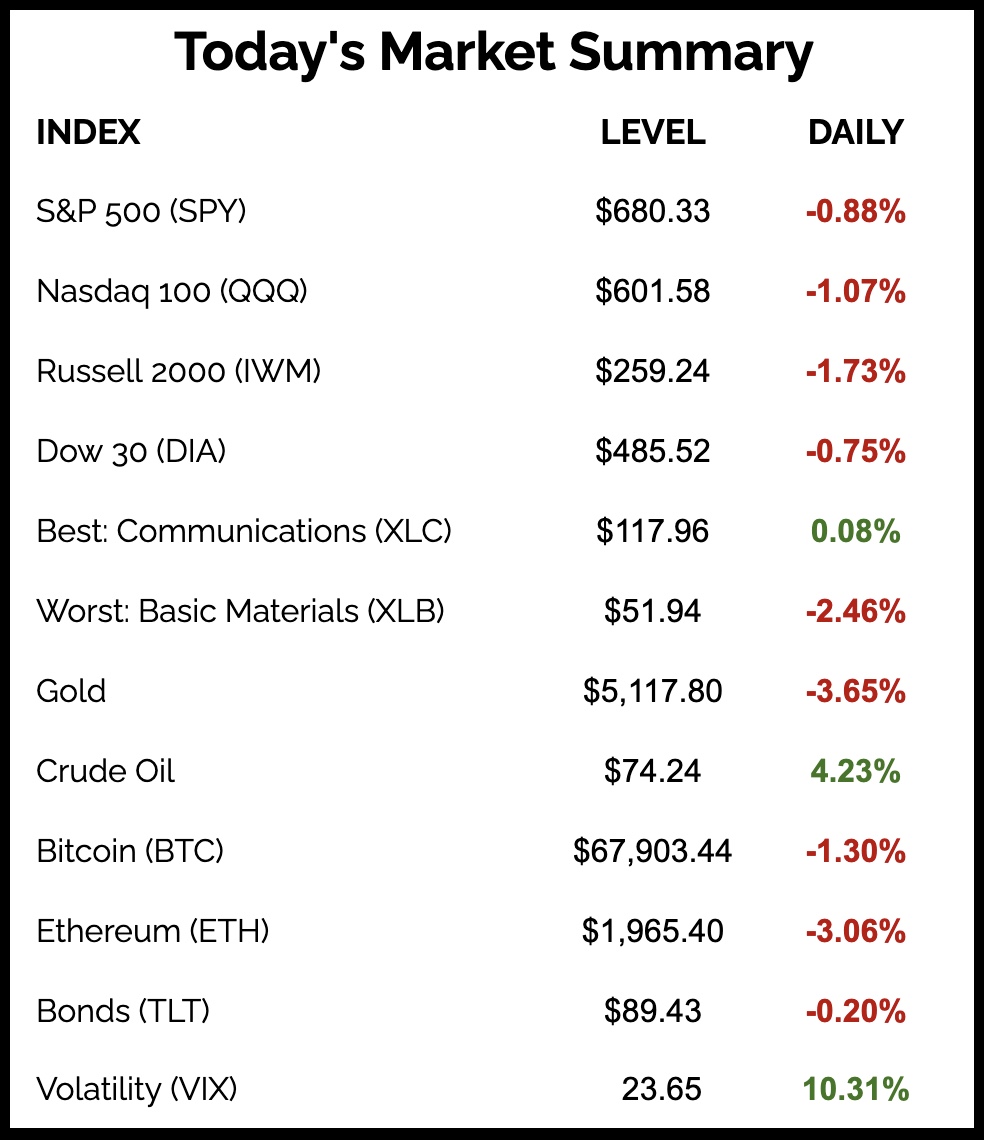Click Crude Oil daily change 4.23%
Image resolution: width=984 pixels, height=1140 pixels.
pyautogui.click(x=855, y=771)
